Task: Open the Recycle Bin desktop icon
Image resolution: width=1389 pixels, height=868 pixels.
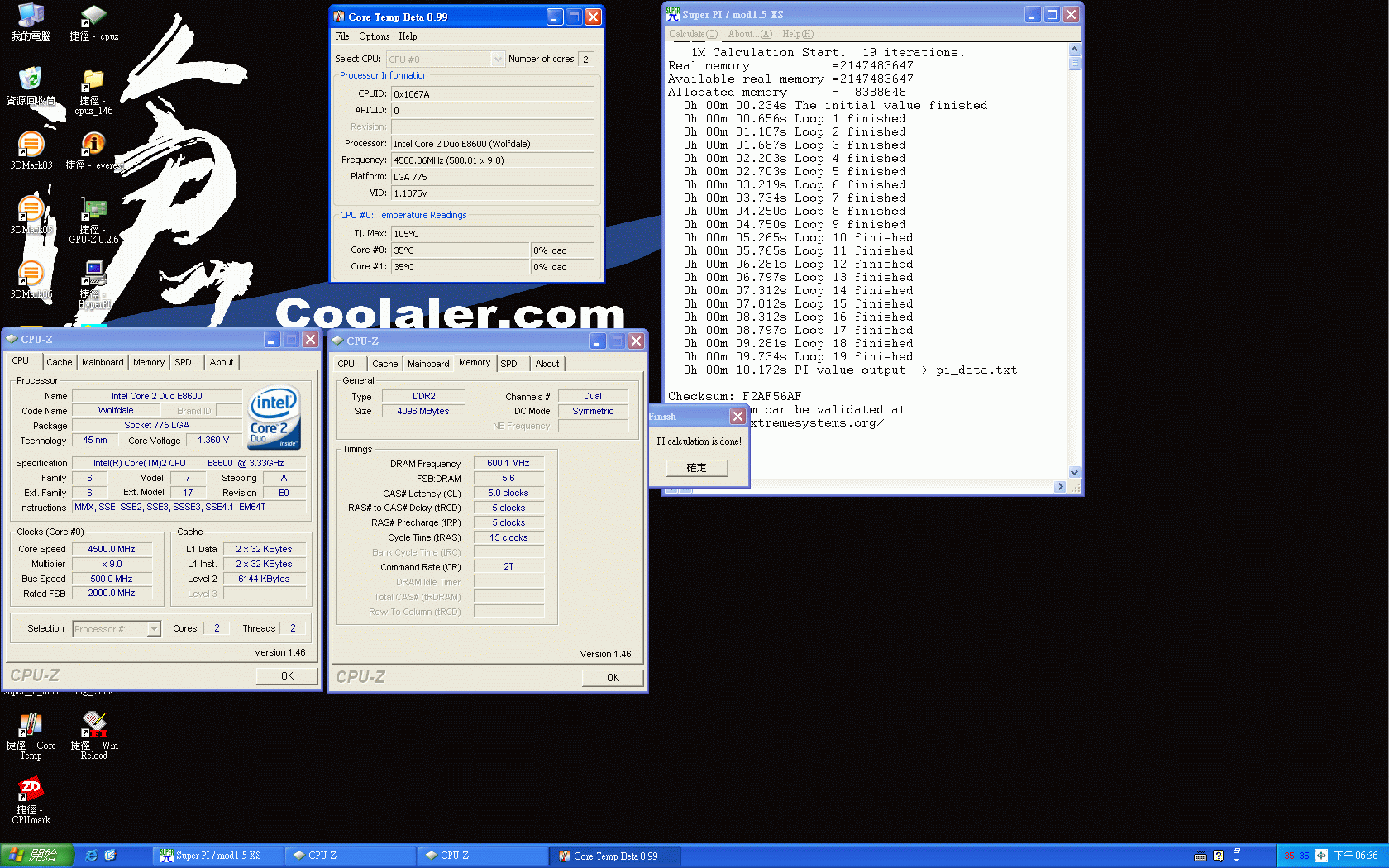Action: [31, 87]
